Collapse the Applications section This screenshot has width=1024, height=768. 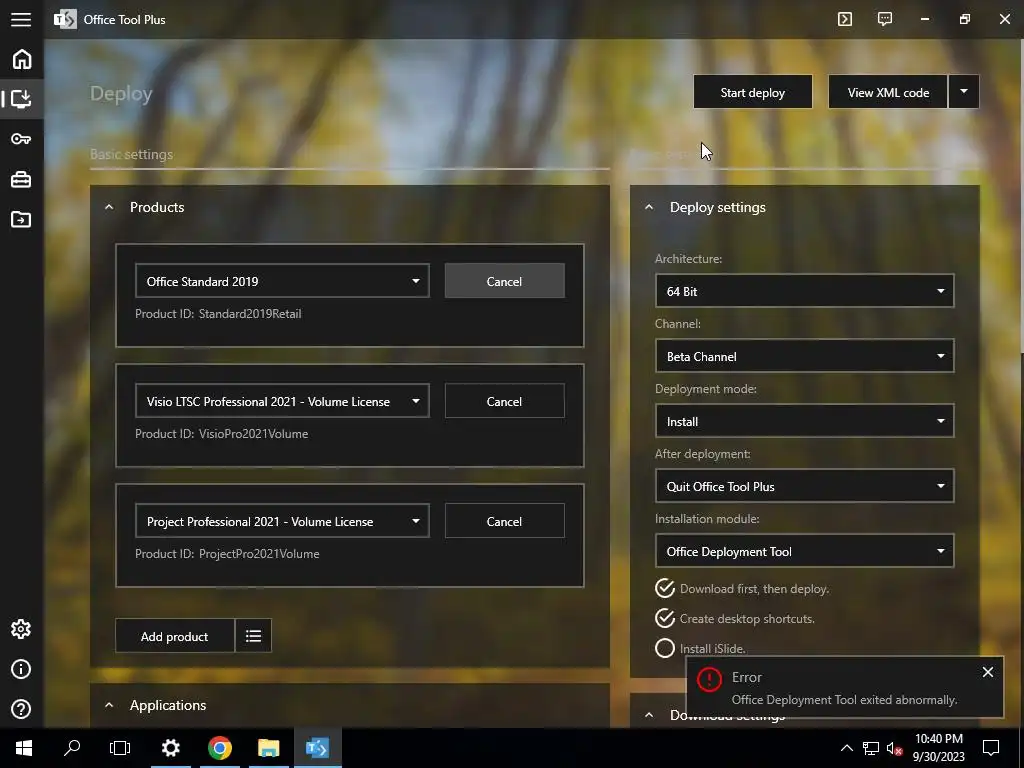pos(109,705)
